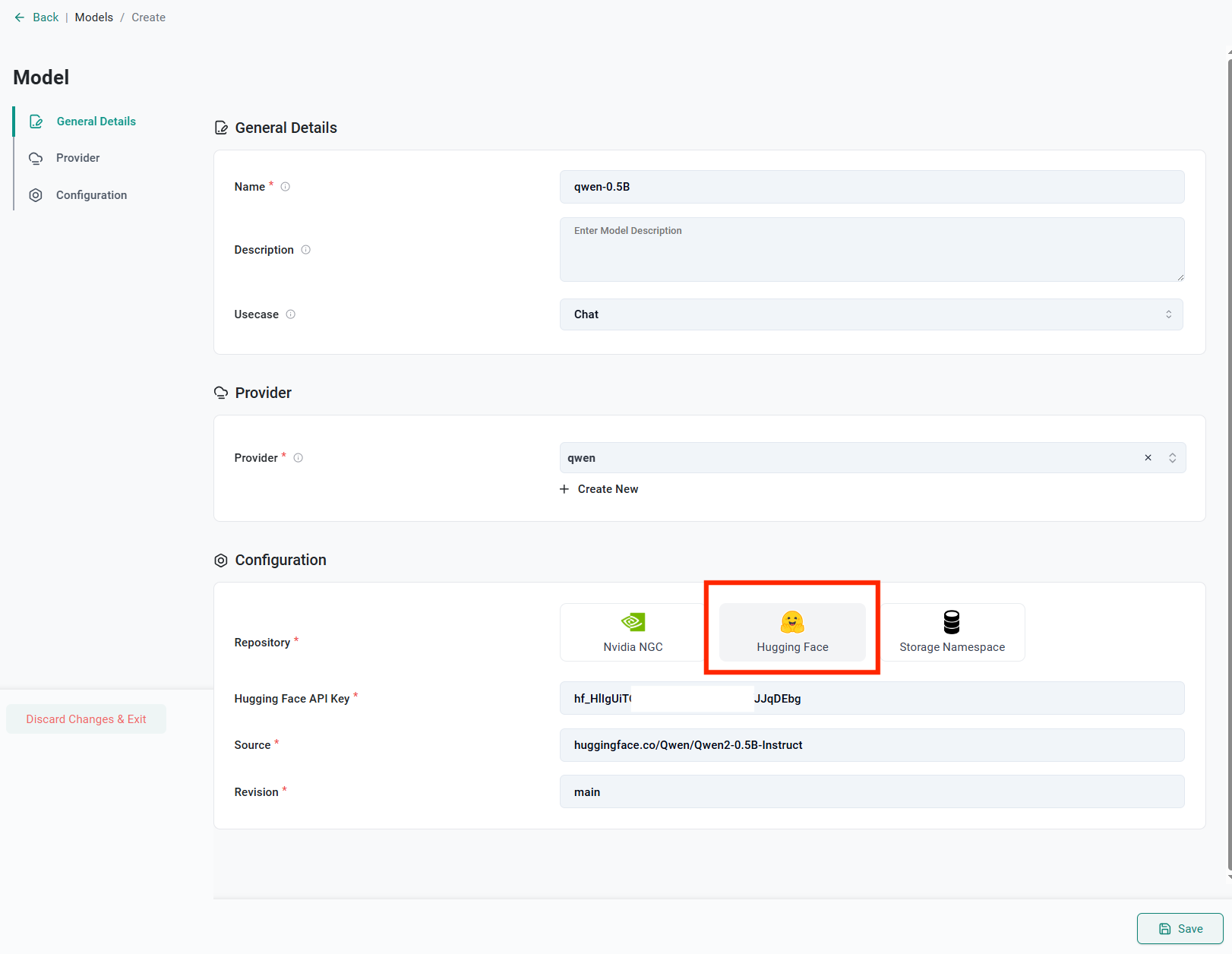Choose Hugging Face as repository
1232x954 pixels.
tap(792, 632)
